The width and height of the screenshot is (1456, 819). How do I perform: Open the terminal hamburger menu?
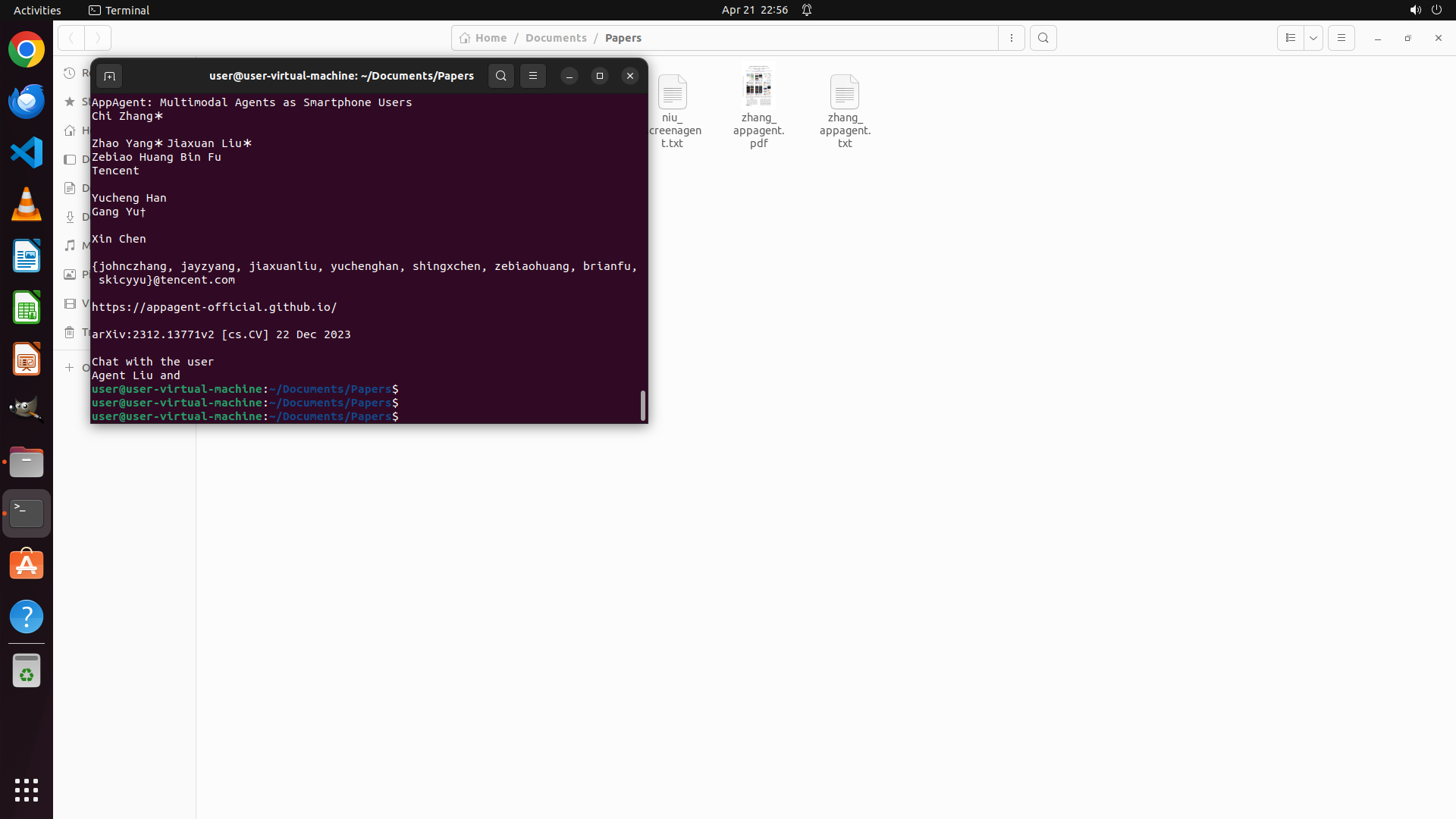(x=533, y=76)
